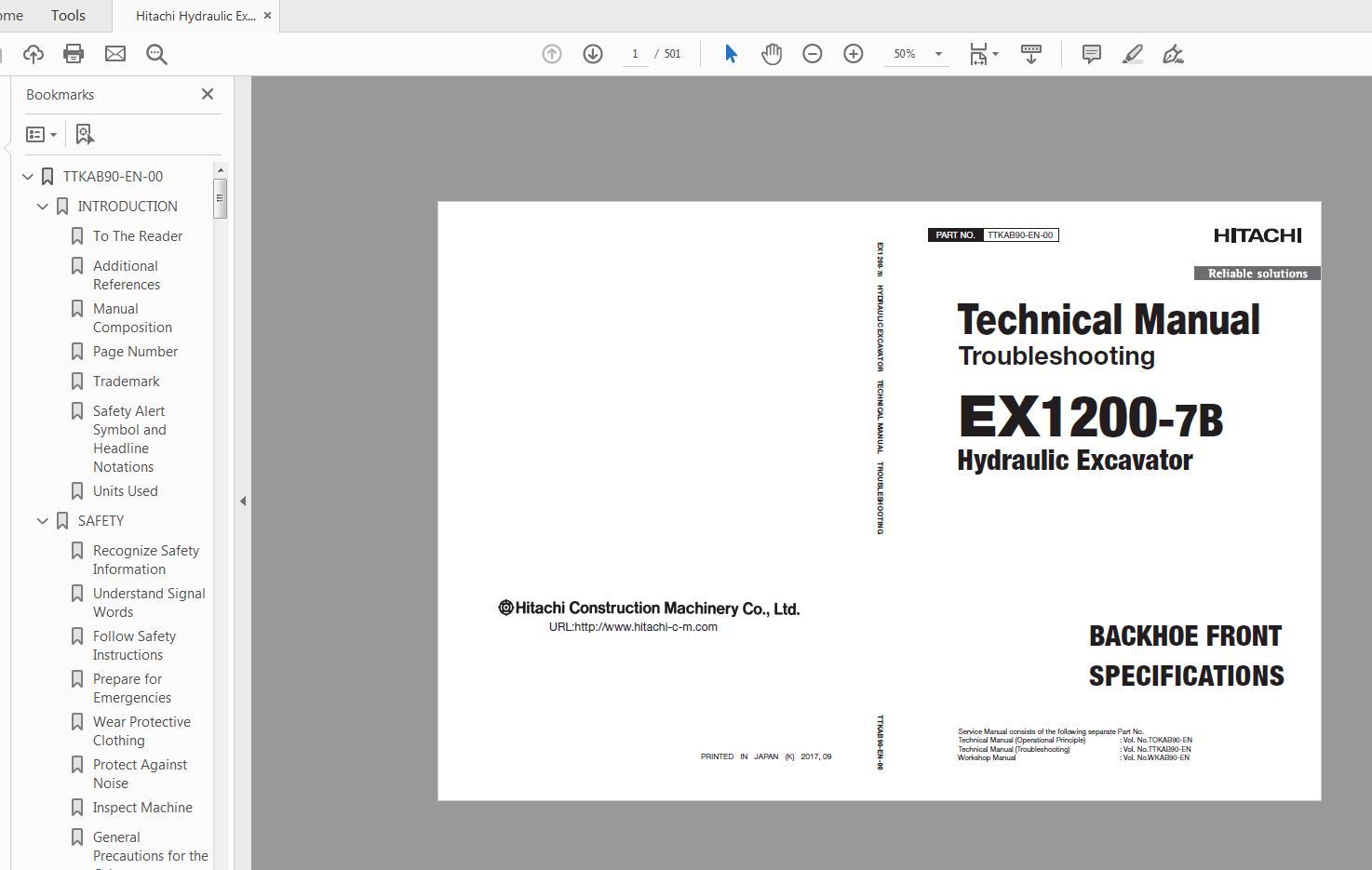Send file by email envelope icon
The height and width of the screenshot is (870, 1372).
(115, 54)
